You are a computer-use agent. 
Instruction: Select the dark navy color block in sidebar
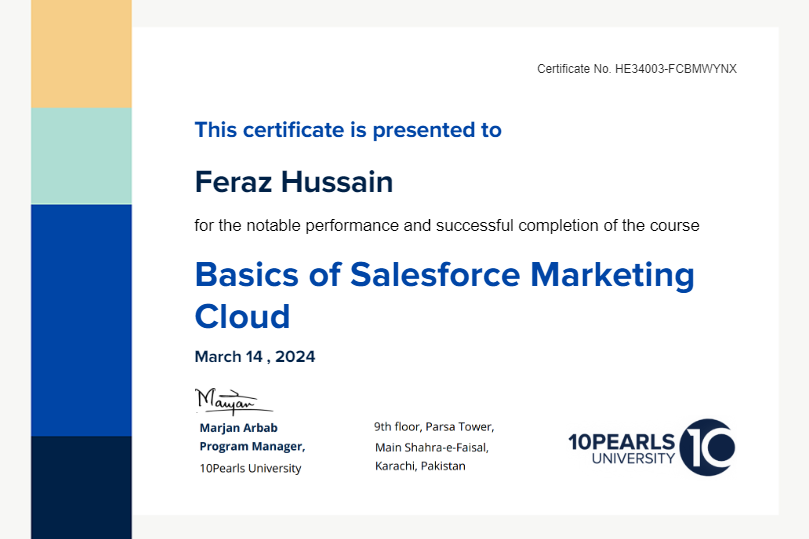pos(81,487)
